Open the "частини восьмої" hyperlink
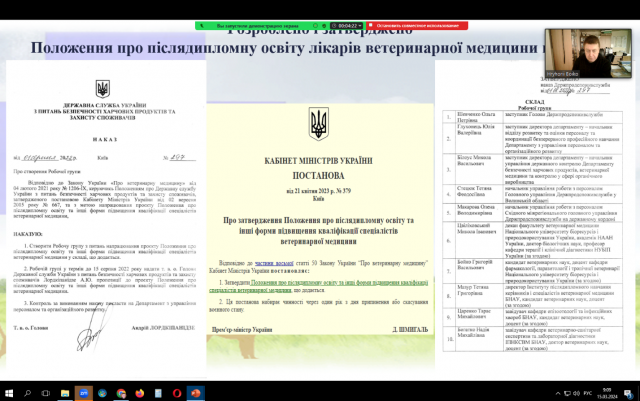This screenshot has width=640, height=401. (x=274, y=263)
